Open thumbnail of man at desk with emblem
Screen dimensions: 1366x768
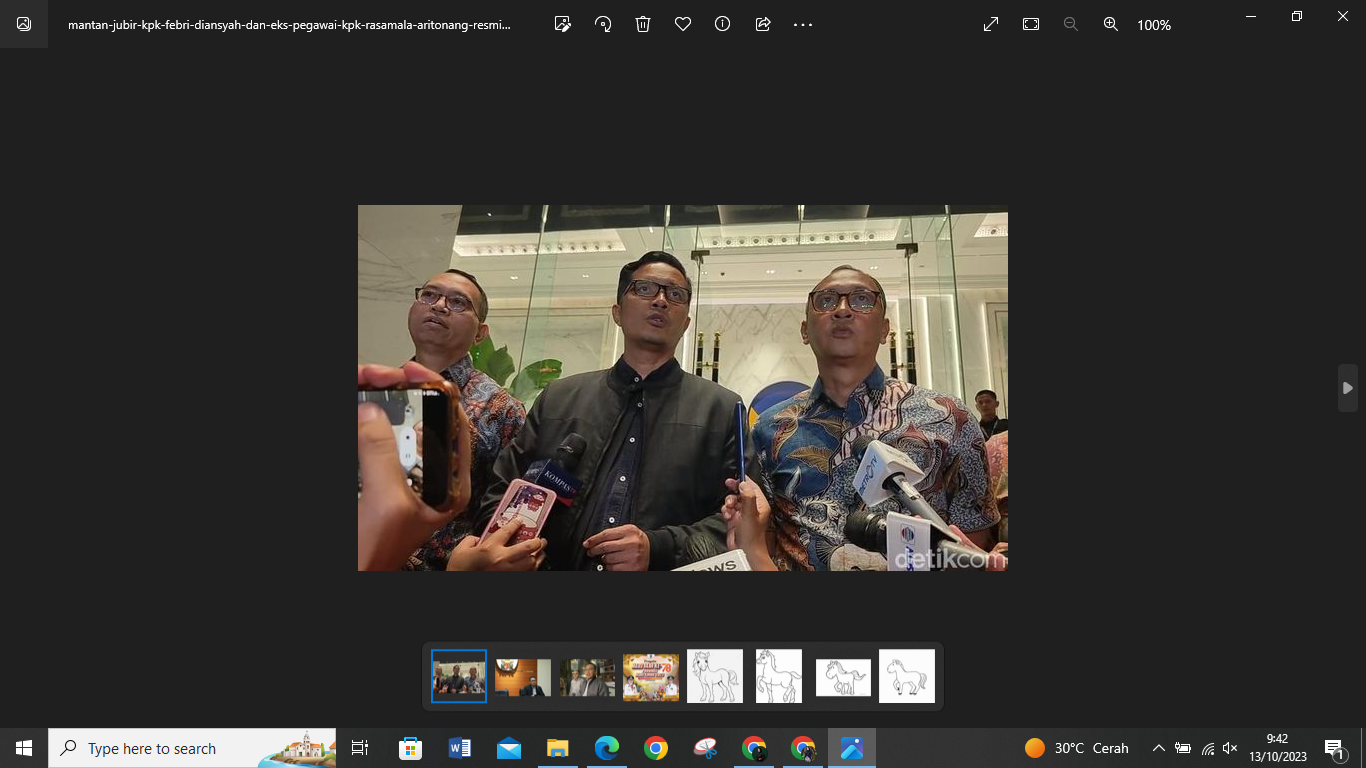[523, 677]
